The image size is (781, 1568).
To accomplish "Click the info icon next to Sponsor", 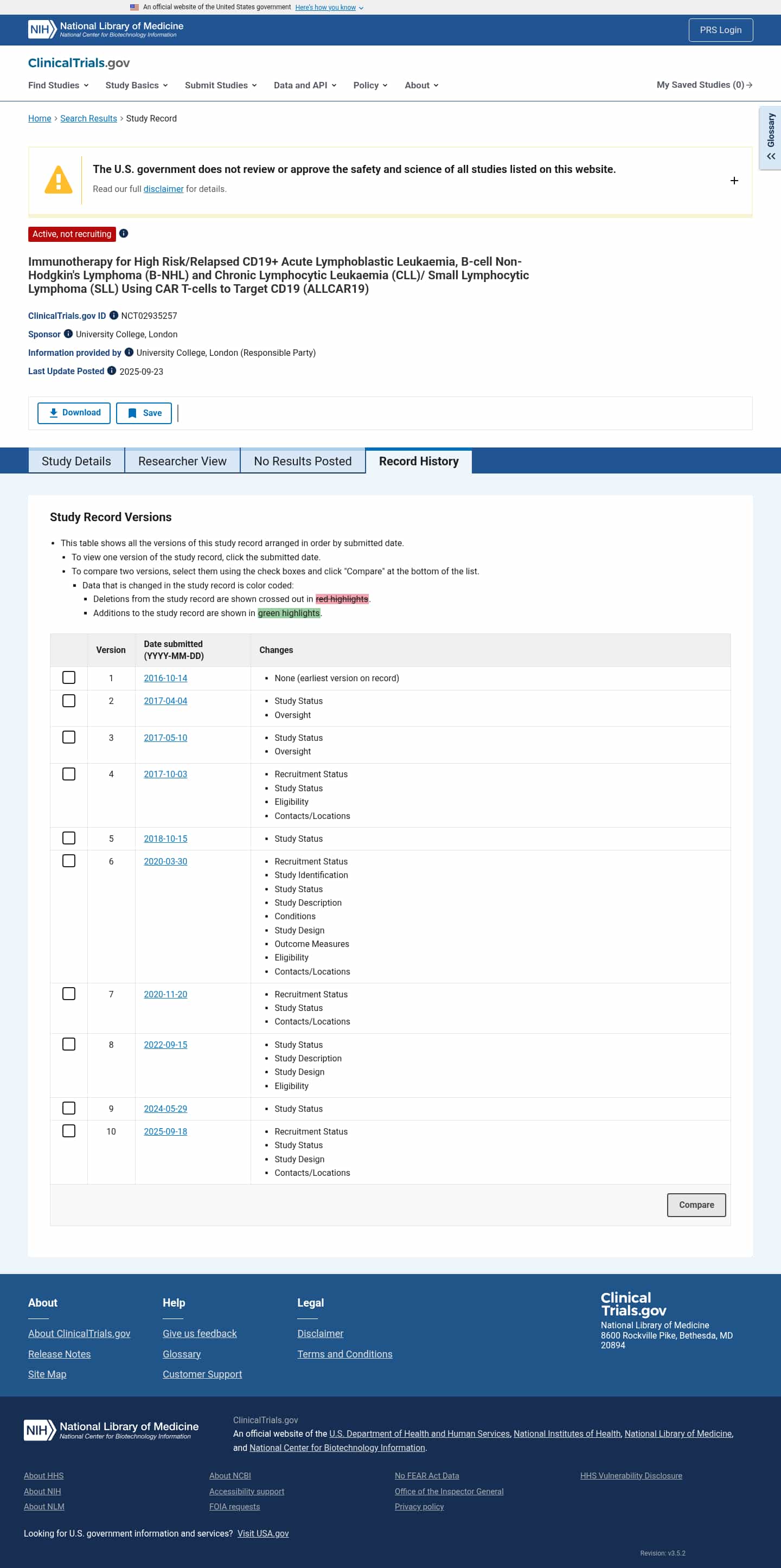I will point(68,334).
